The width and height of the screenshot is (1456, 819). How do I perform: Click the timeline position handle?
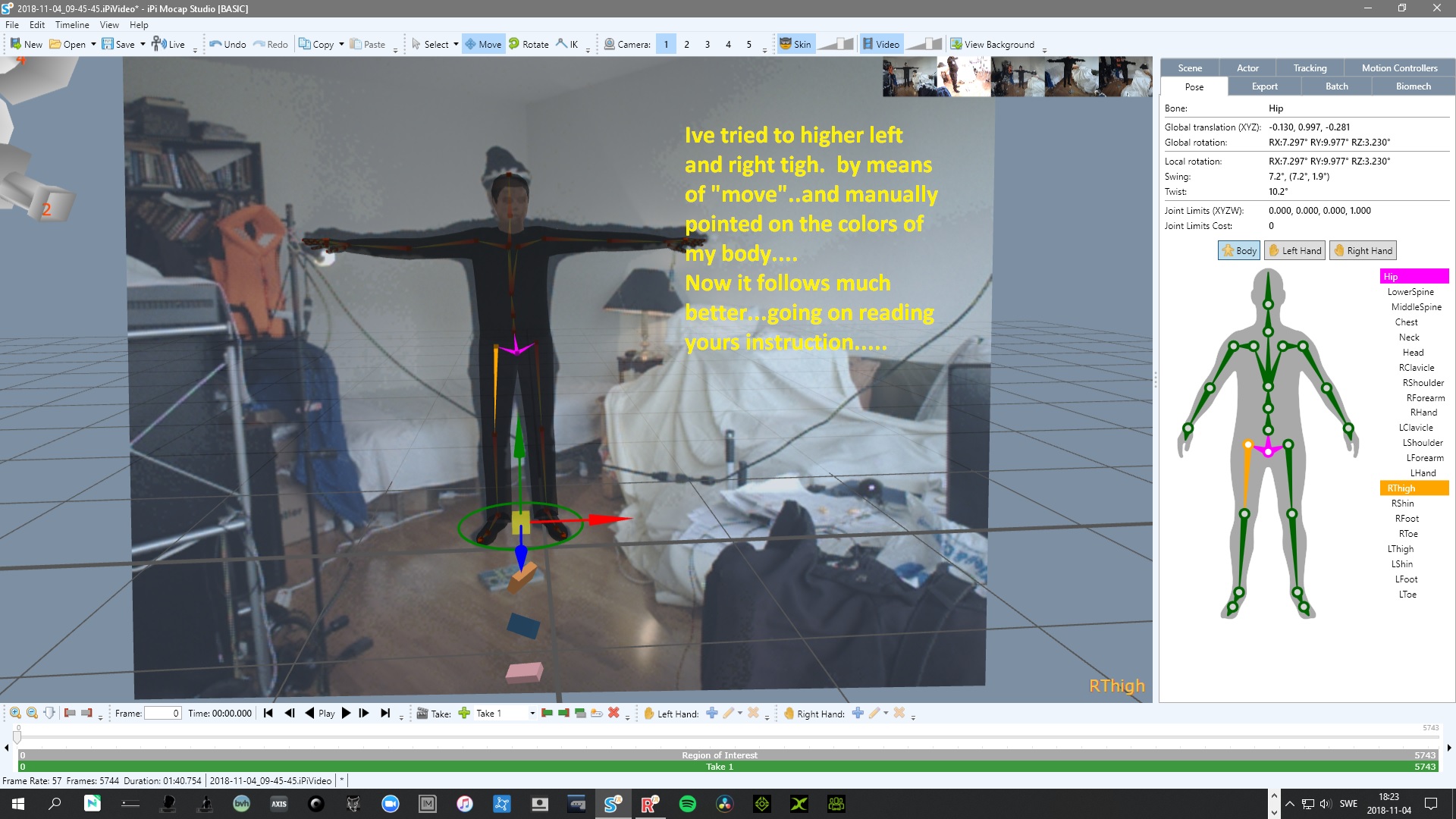pos(17,736)
